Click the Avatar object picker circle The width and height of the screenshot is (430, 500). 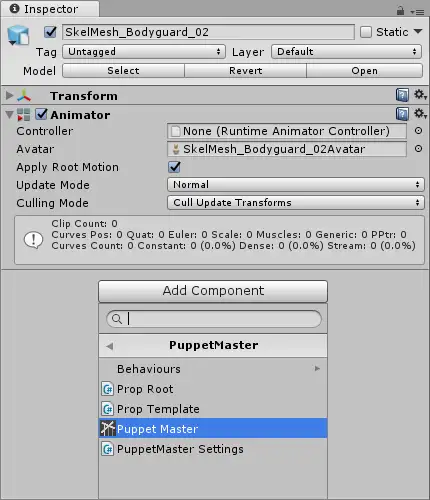(x=418, y=149)
